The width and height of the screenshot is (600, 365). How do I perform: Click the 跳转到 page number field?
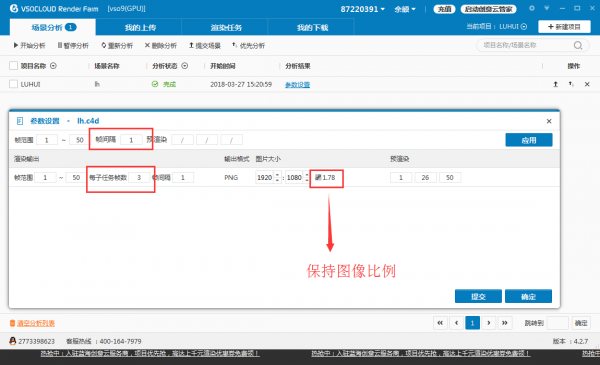point(558,323)
